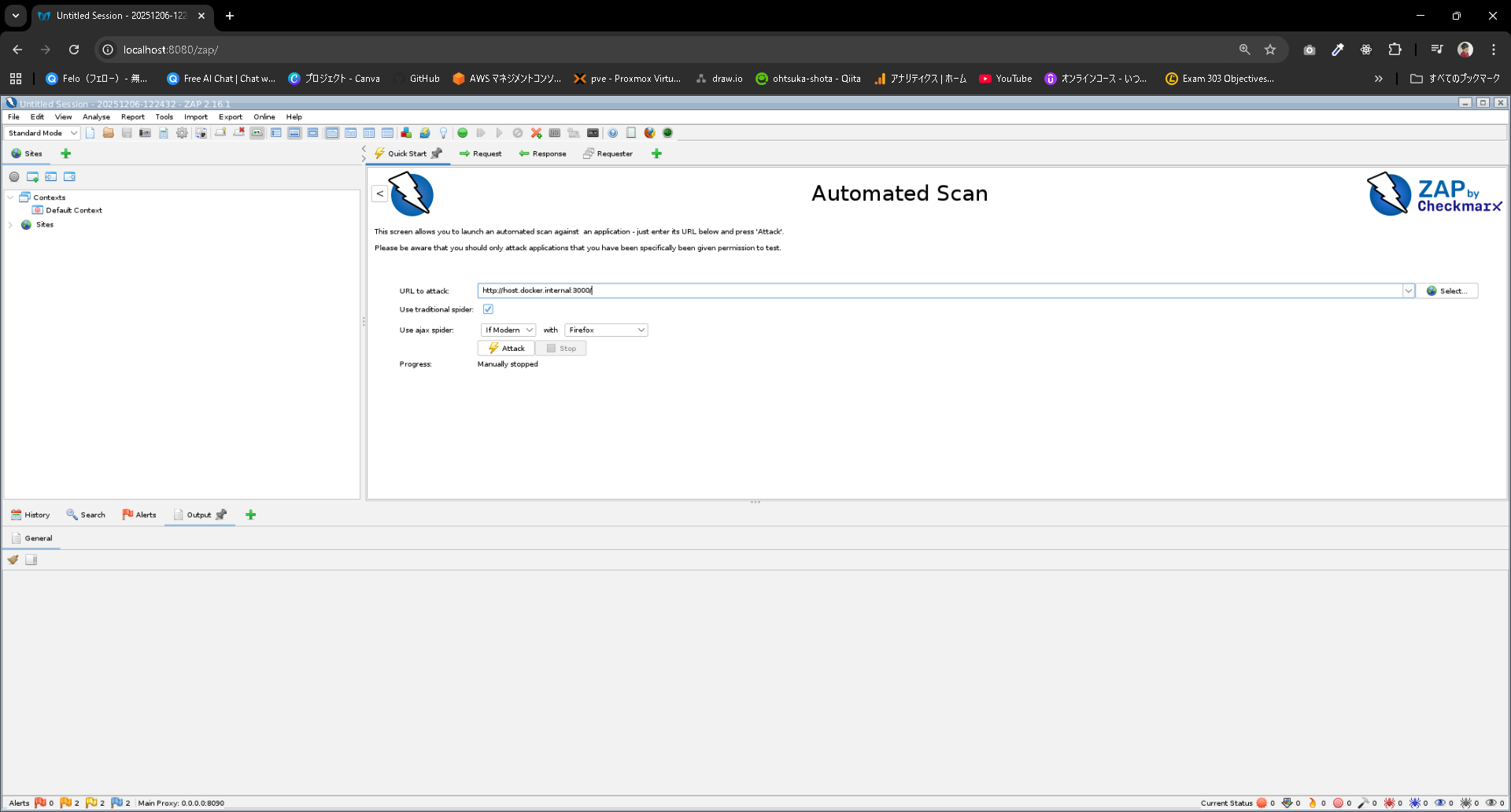Click the Open Session folder icon
Viewport: 1511px width, 812px height.
(109, 133)
